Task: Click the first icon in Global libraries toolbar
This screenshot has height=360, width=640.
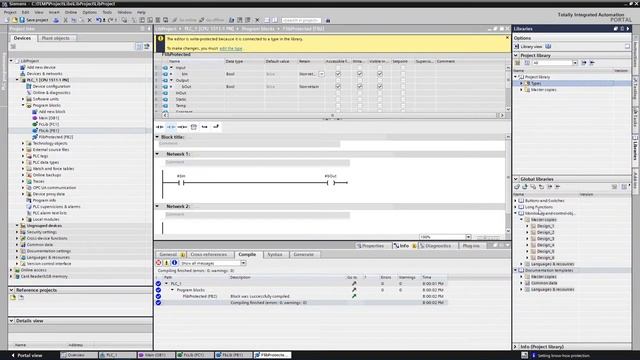Action: (517, 187)
